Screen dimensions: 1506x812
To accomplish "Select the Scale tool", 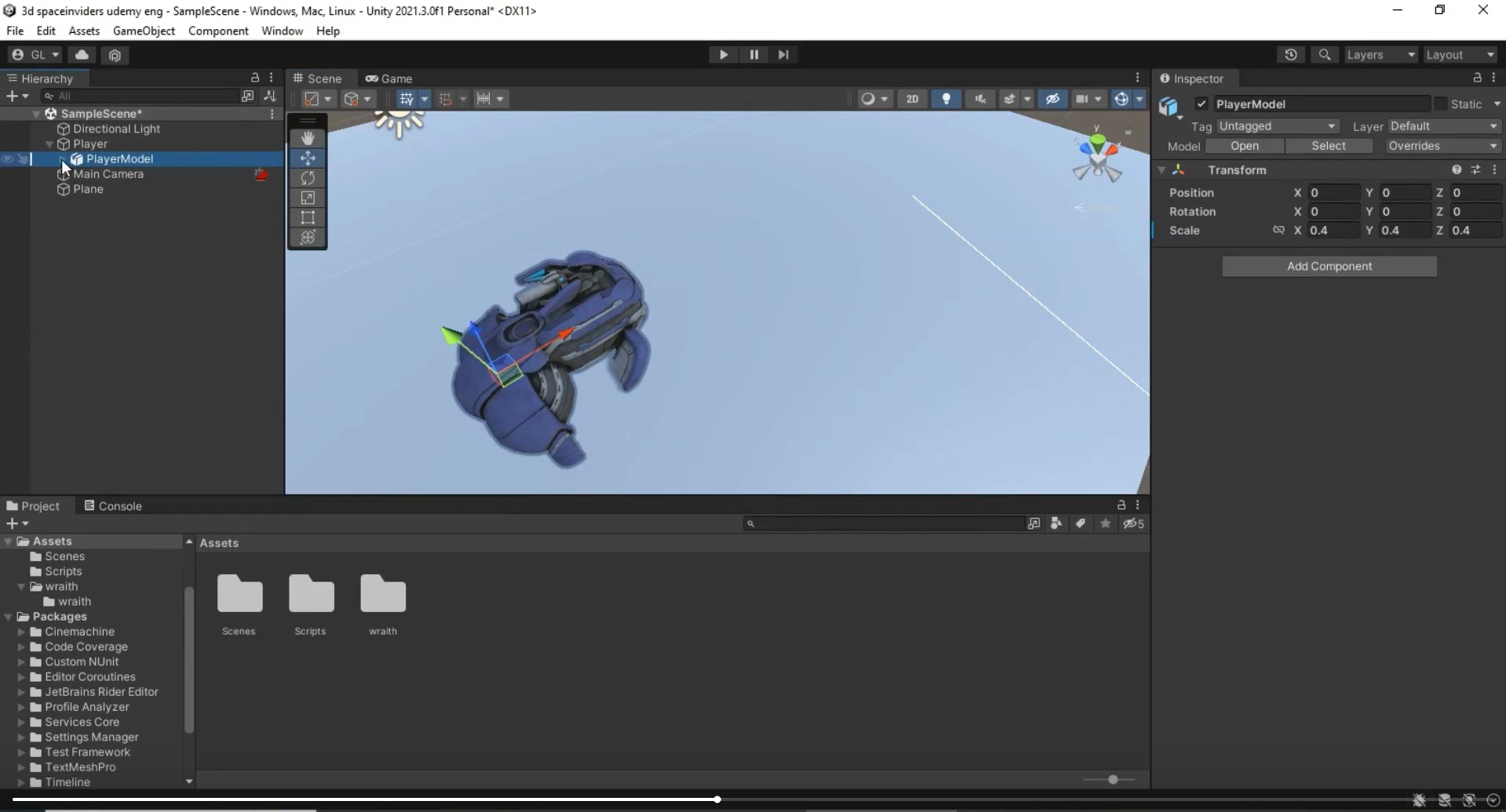I will tap(308, 198).
